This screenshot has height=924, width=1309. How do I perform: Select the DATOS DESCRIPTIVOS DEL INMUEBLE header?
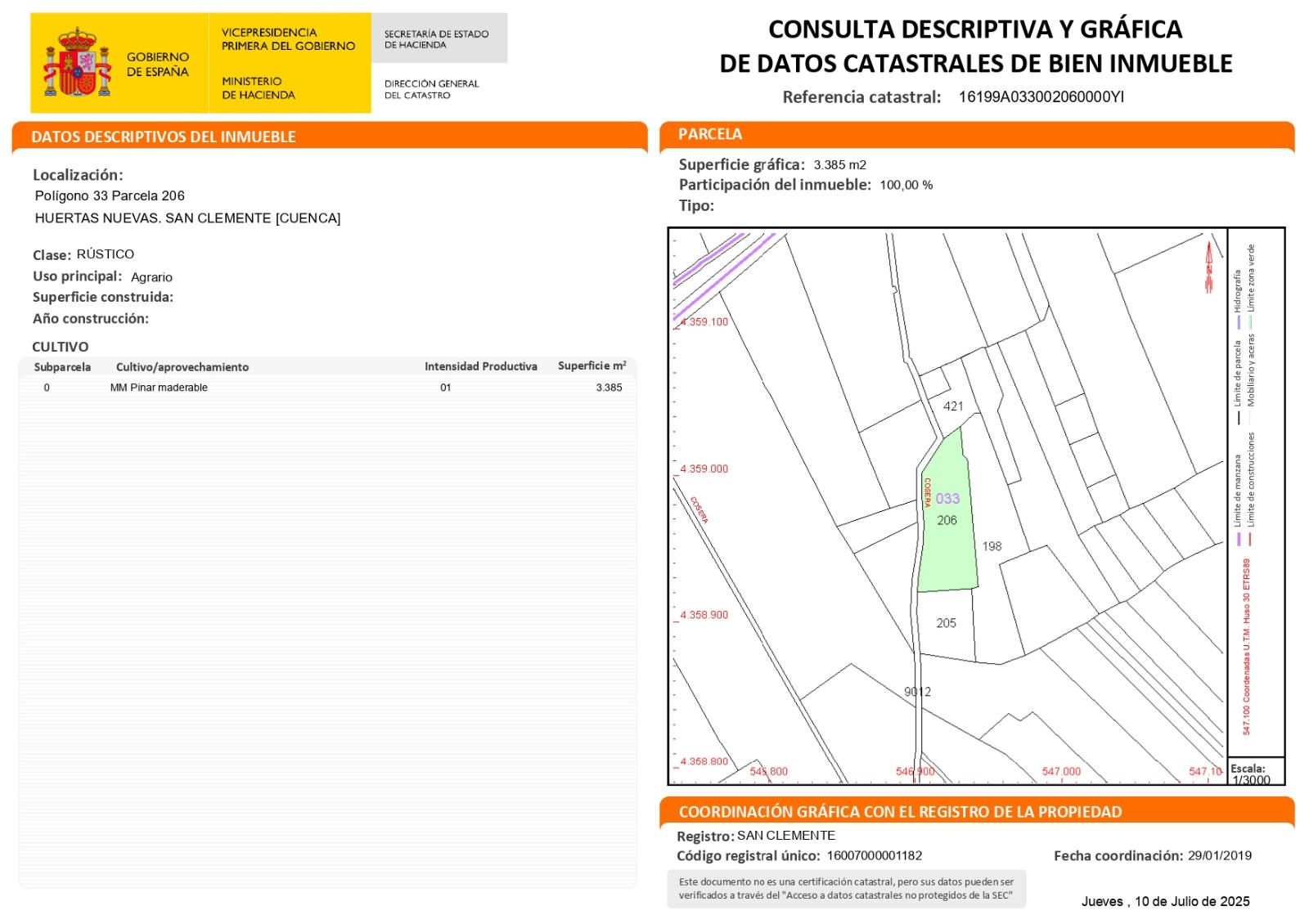pos(164,137)
